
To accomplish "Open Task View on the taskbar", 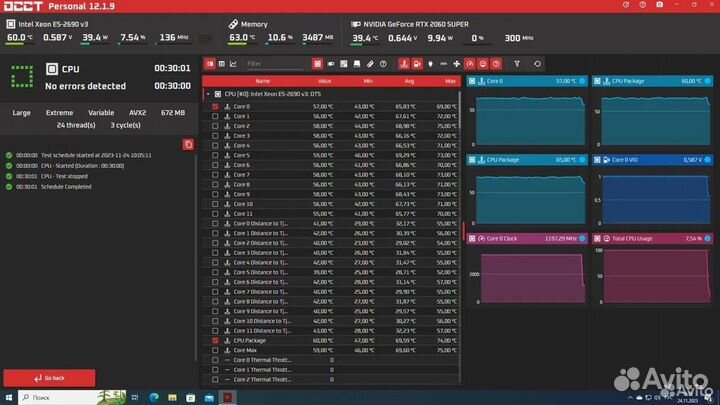I will click(135, 397).
